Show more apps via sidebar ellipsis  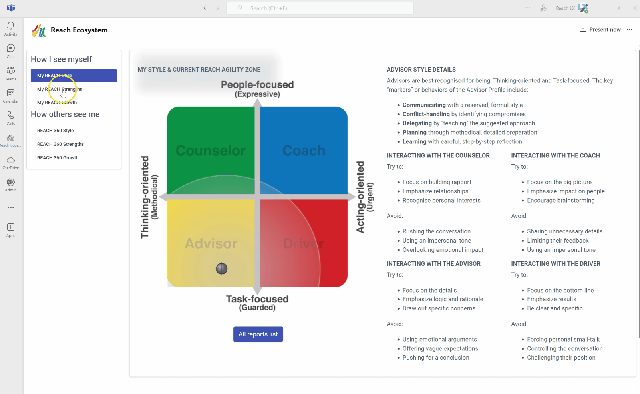(11, 207)
